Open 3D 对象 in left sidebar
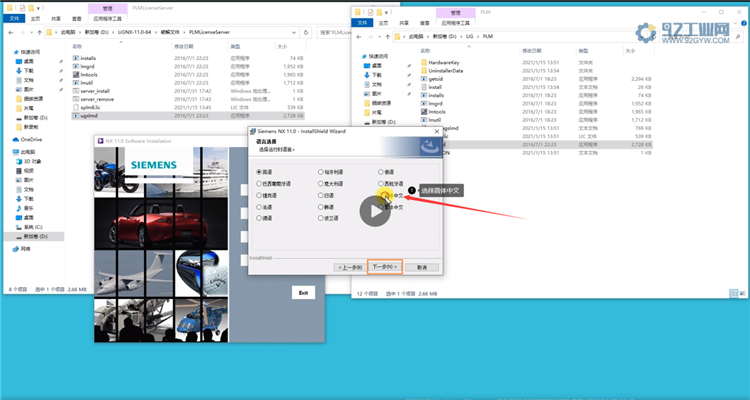The height and width of the screenshot is (400, 750). tap(33, 161)
